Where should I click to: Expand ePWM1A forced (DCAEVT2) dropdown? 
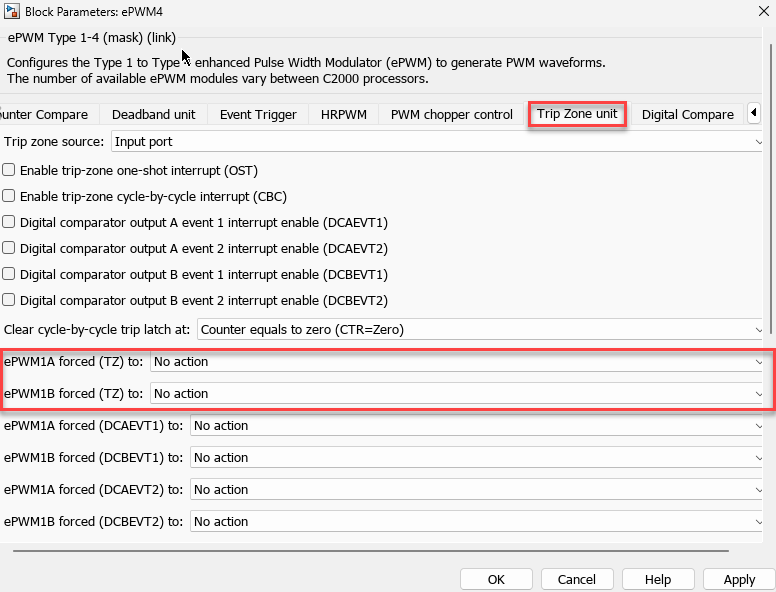pyautogui.click(x=477, y=490)
